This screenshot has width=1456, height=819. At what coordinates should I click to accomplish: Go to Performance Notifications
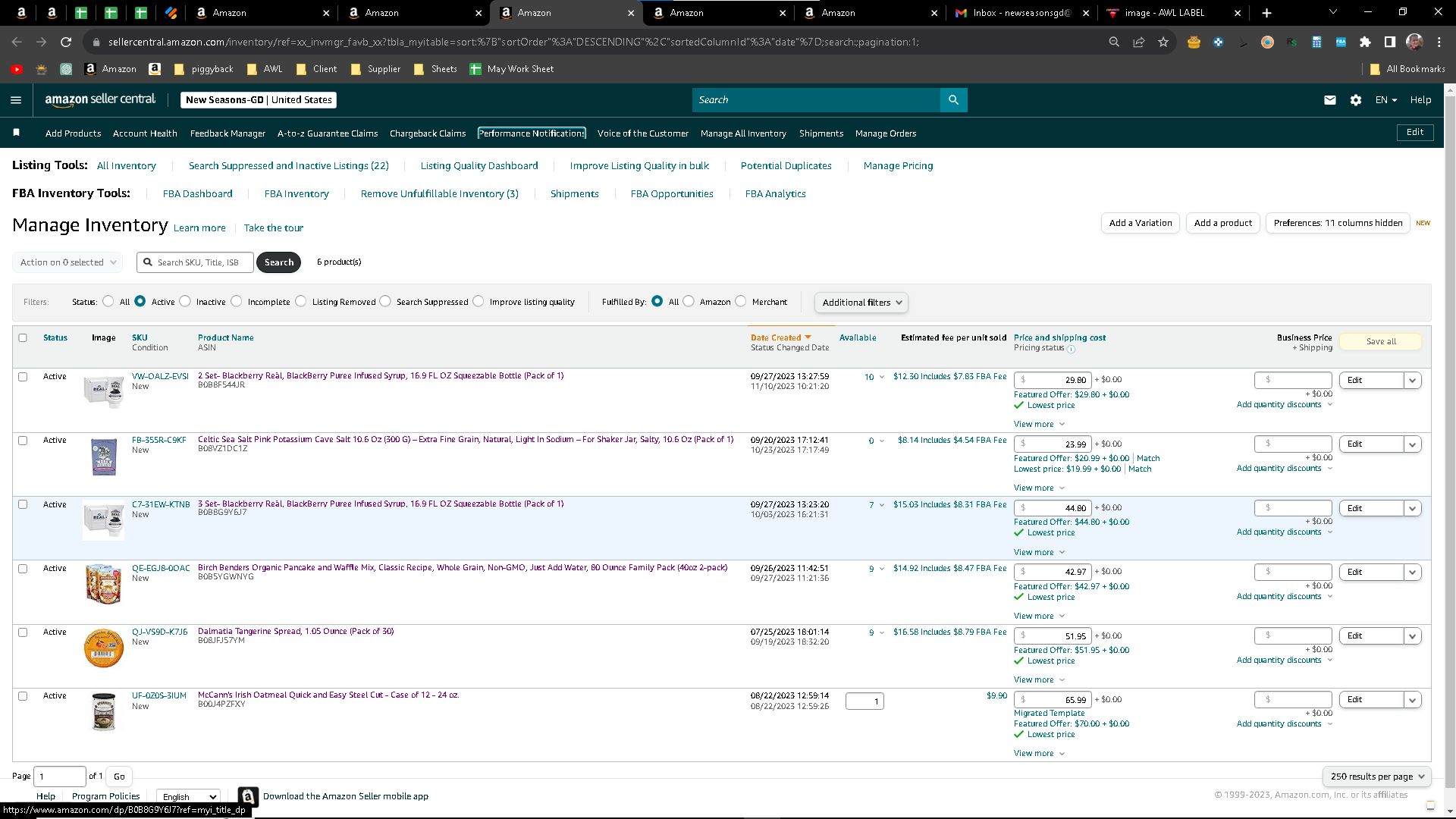coord(532,133)
